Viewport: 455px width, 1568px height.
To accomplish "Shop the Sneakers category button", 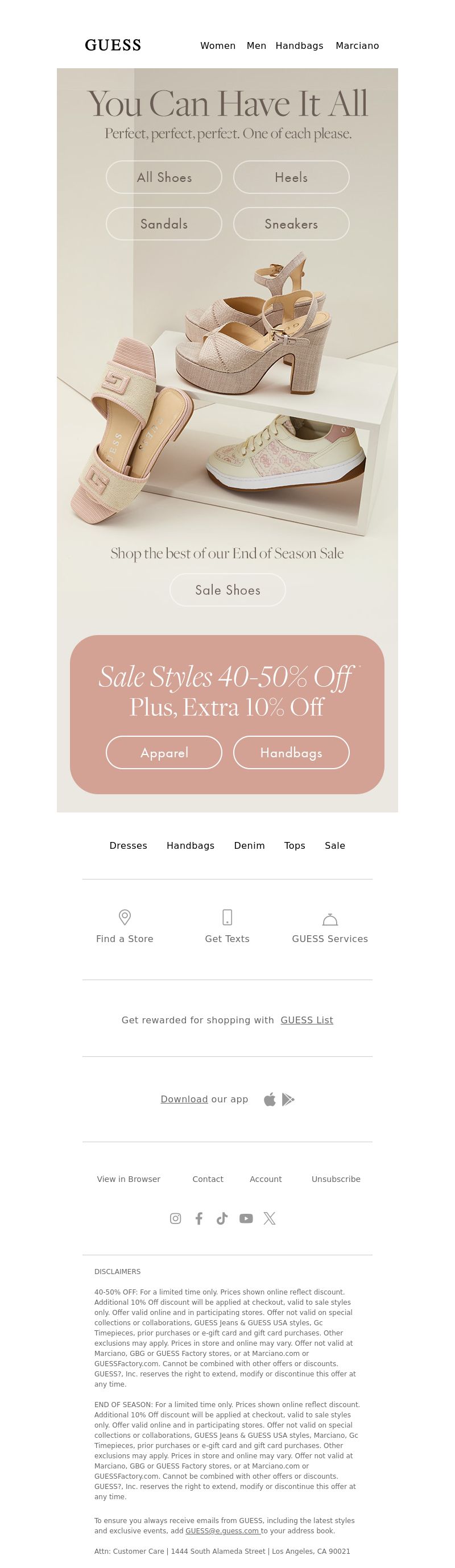I will tap(291, 224).
